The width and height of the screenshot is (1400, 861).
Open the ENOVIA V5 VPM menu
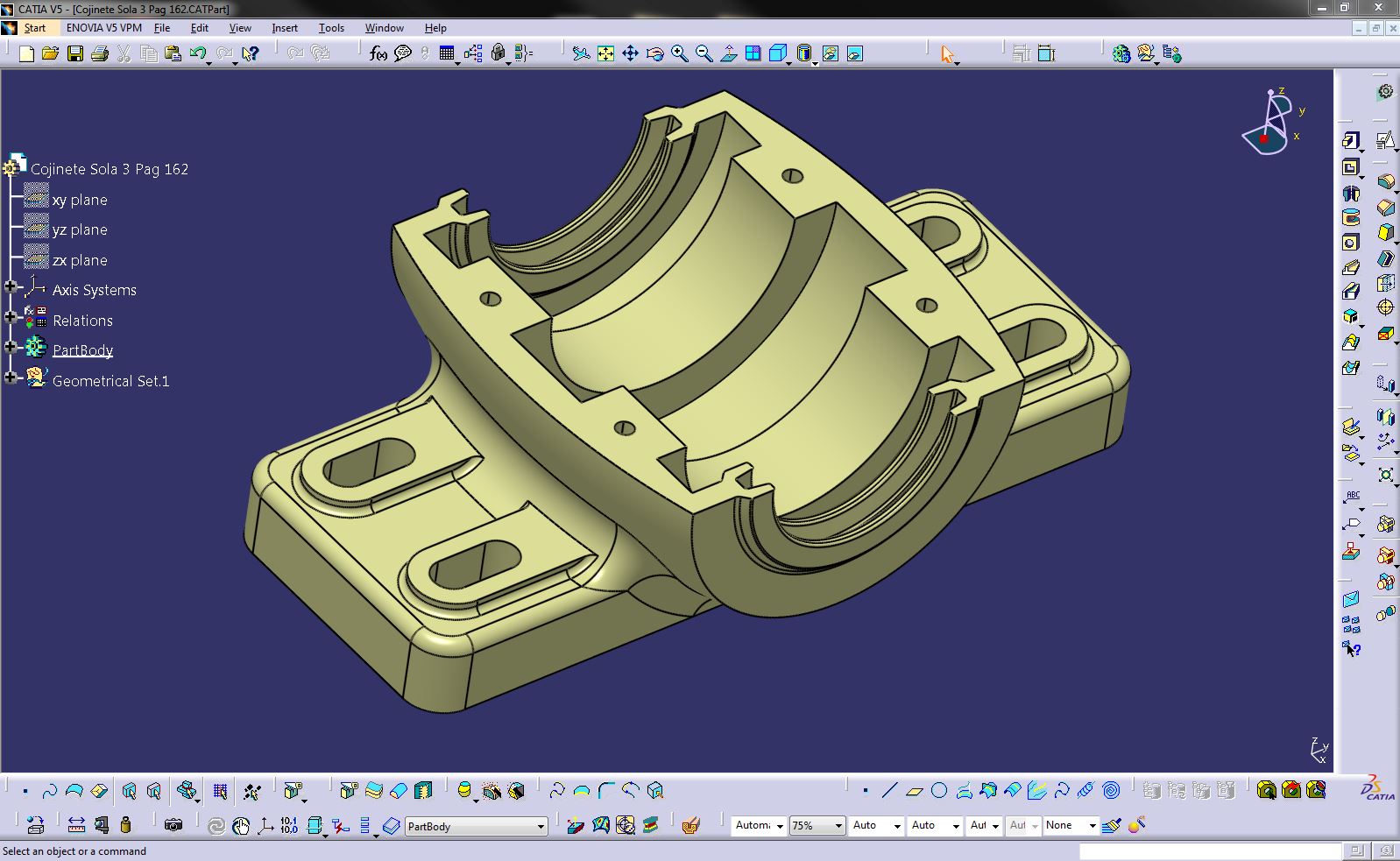pyautogui.click(x=103, y=28)
